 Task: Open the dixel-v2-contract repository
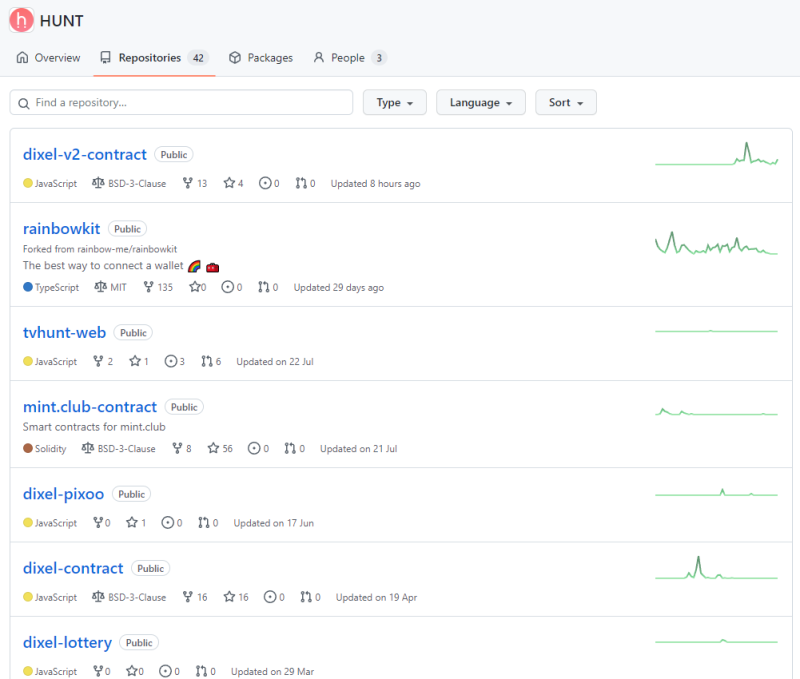pyautogui.click(x=85, y=155)
